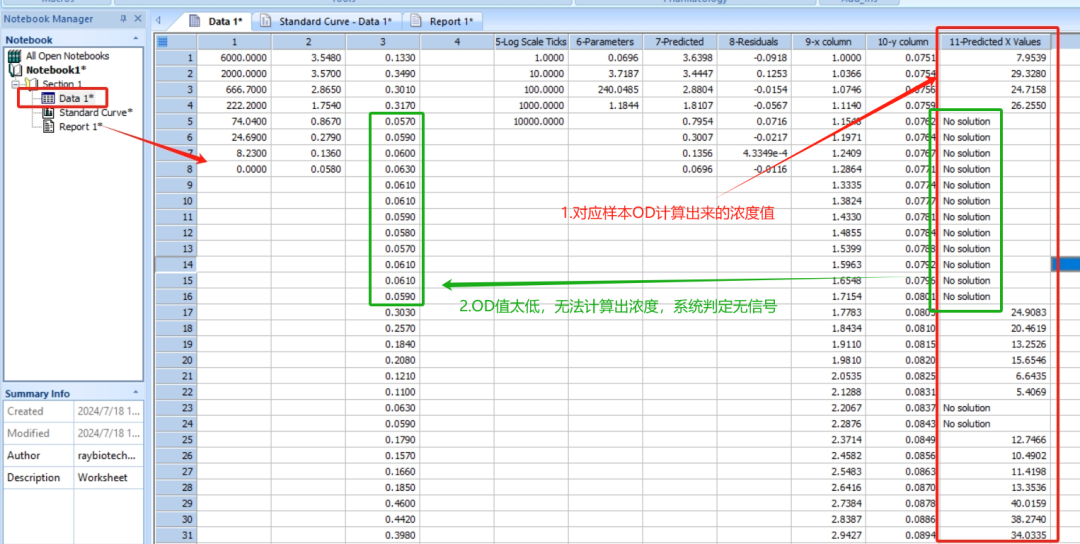
Task: Click predicted X value 29.3280
Action: (x=996, y=74)
